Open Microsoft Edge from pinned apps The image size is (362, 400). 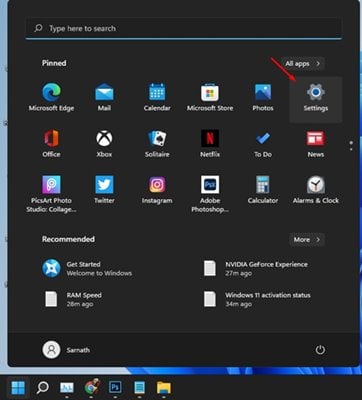tap(51, 97)
